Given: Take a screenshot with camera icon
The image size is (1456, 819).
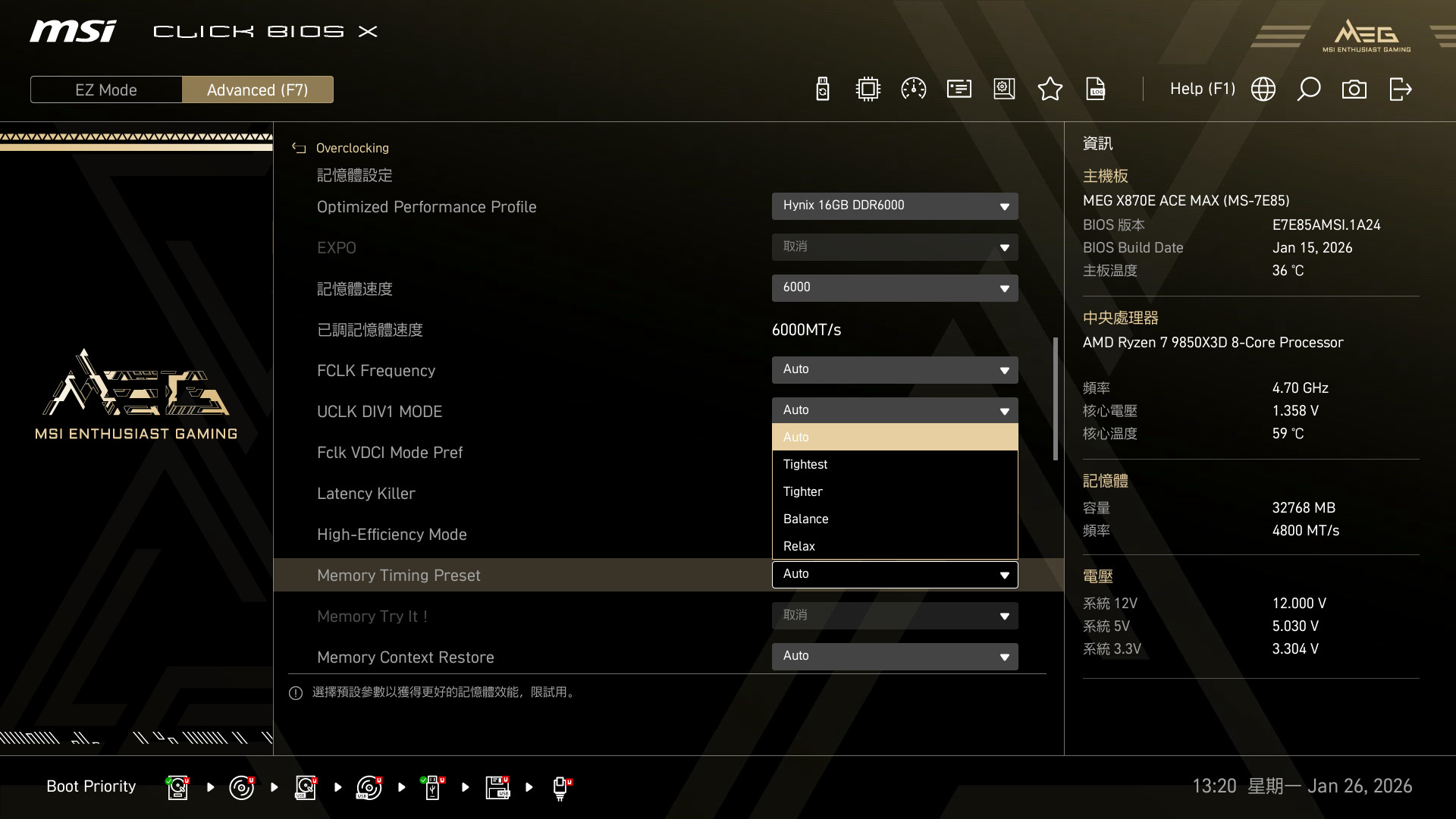Looking at the screenshot, I should (x=1354, y=89).
